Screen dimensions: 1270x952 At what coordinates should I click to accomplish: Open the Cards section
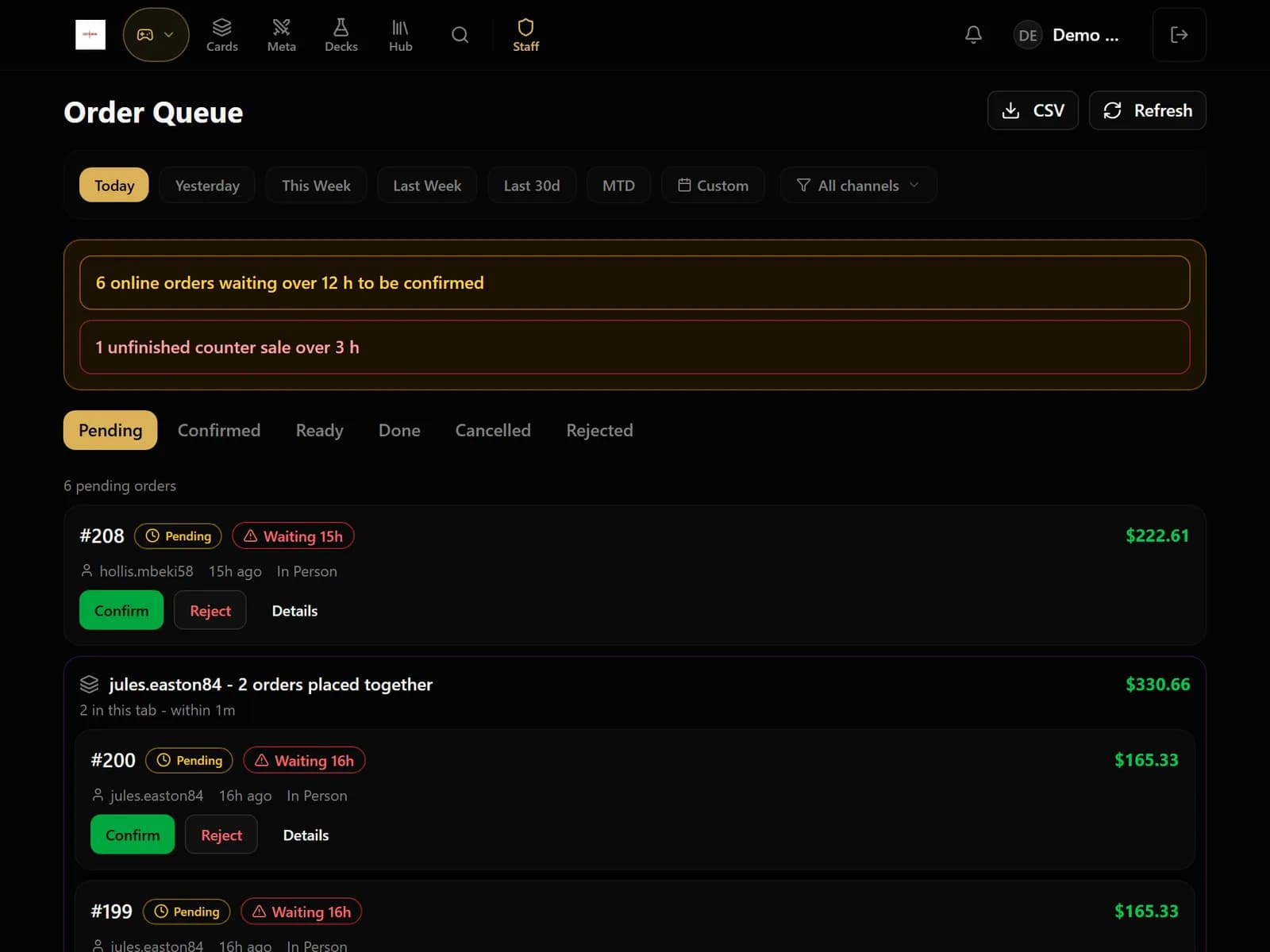click(x=222, y=36)
